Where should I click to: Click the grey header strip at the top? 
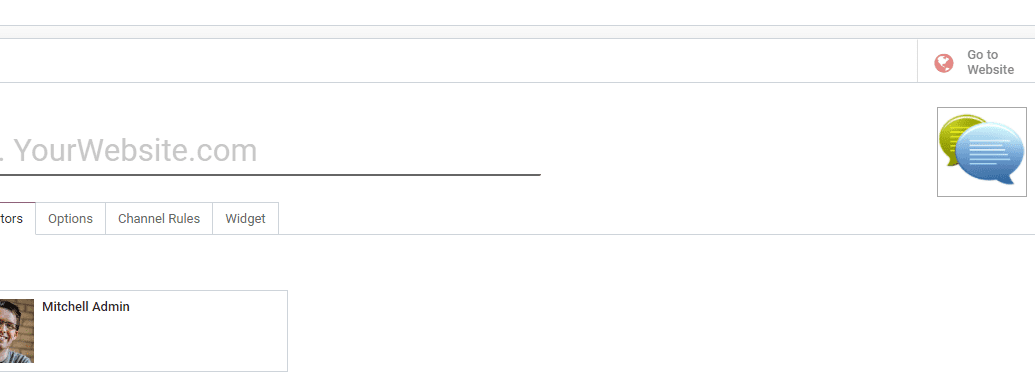518,32
